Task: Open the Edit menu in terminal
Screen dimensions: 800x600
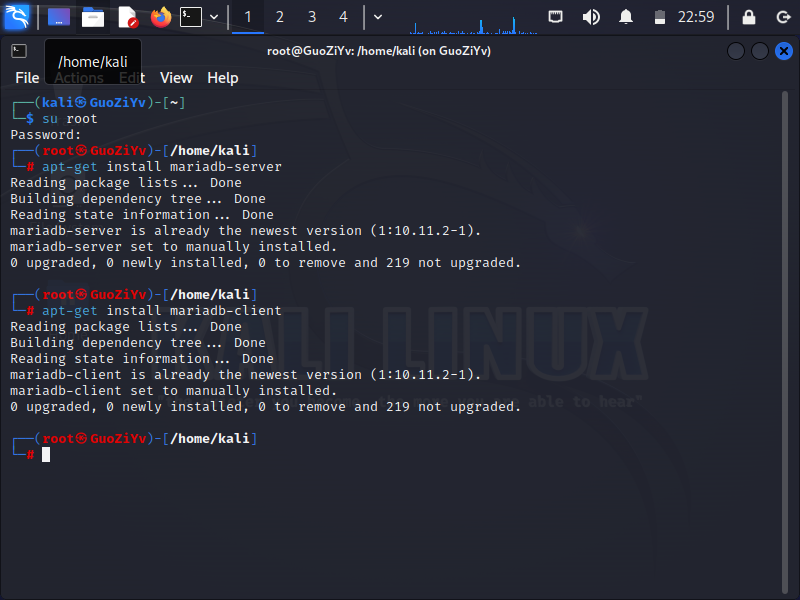Action: [x=132, y=78]
